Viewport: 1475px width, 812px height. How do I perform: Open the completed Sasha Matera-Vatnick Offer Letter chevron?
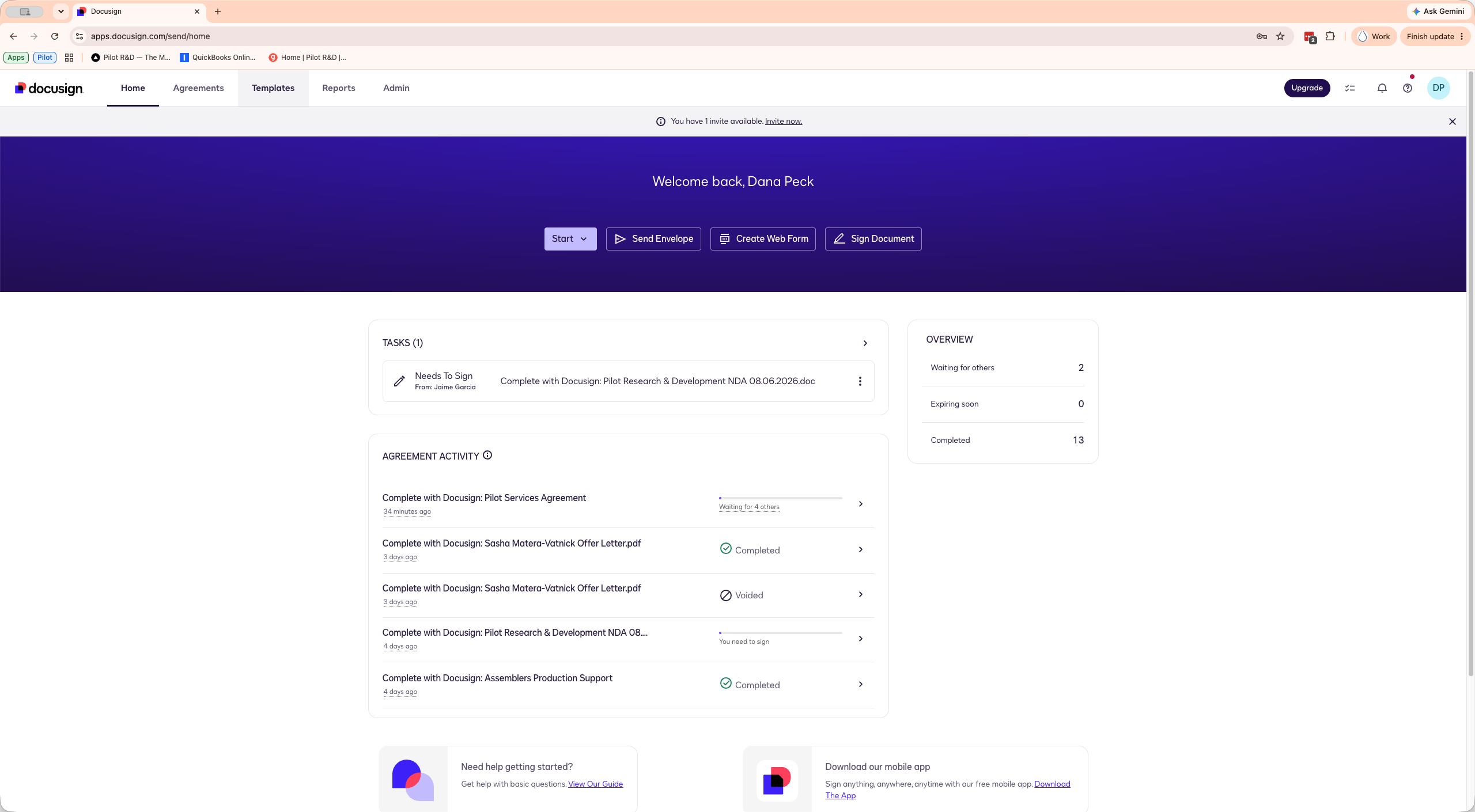coord(861,549)
